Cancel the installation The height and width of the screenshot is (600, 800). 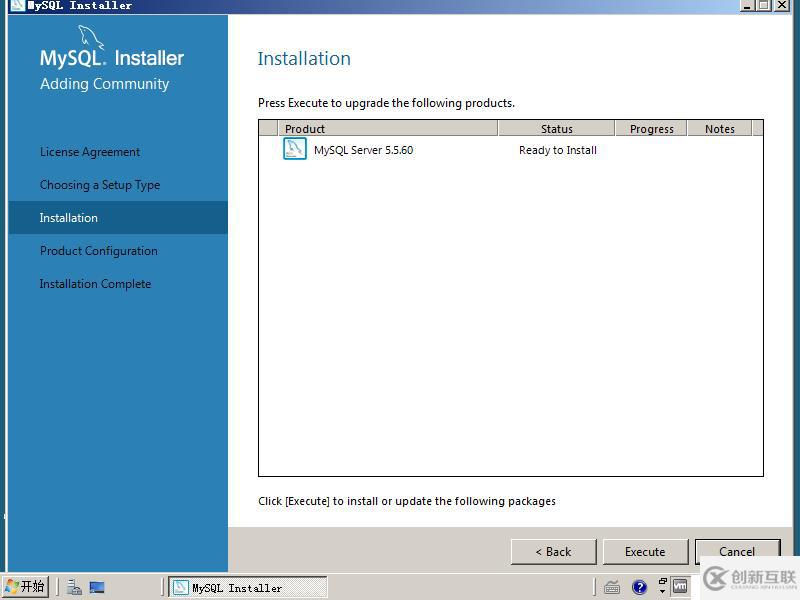(x=737, y=551)
